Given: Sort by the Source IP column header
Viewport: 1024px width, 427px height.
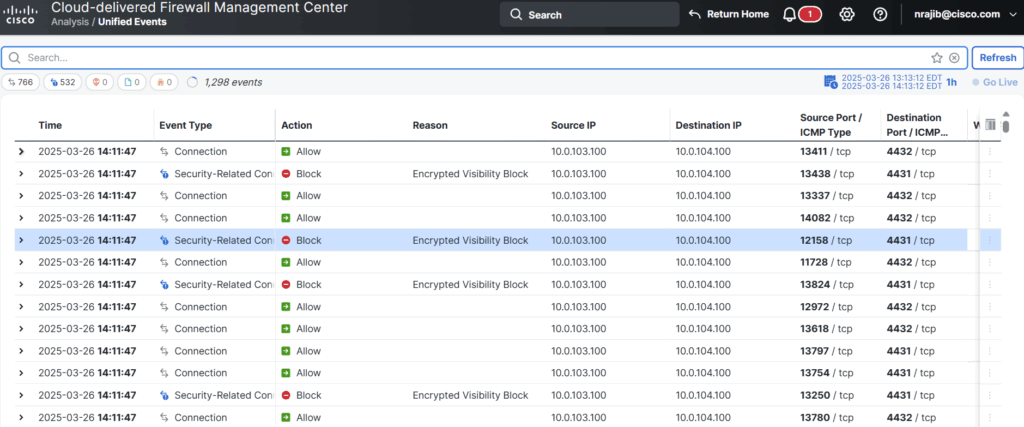Looking at the screenshot, I should 573,125.
